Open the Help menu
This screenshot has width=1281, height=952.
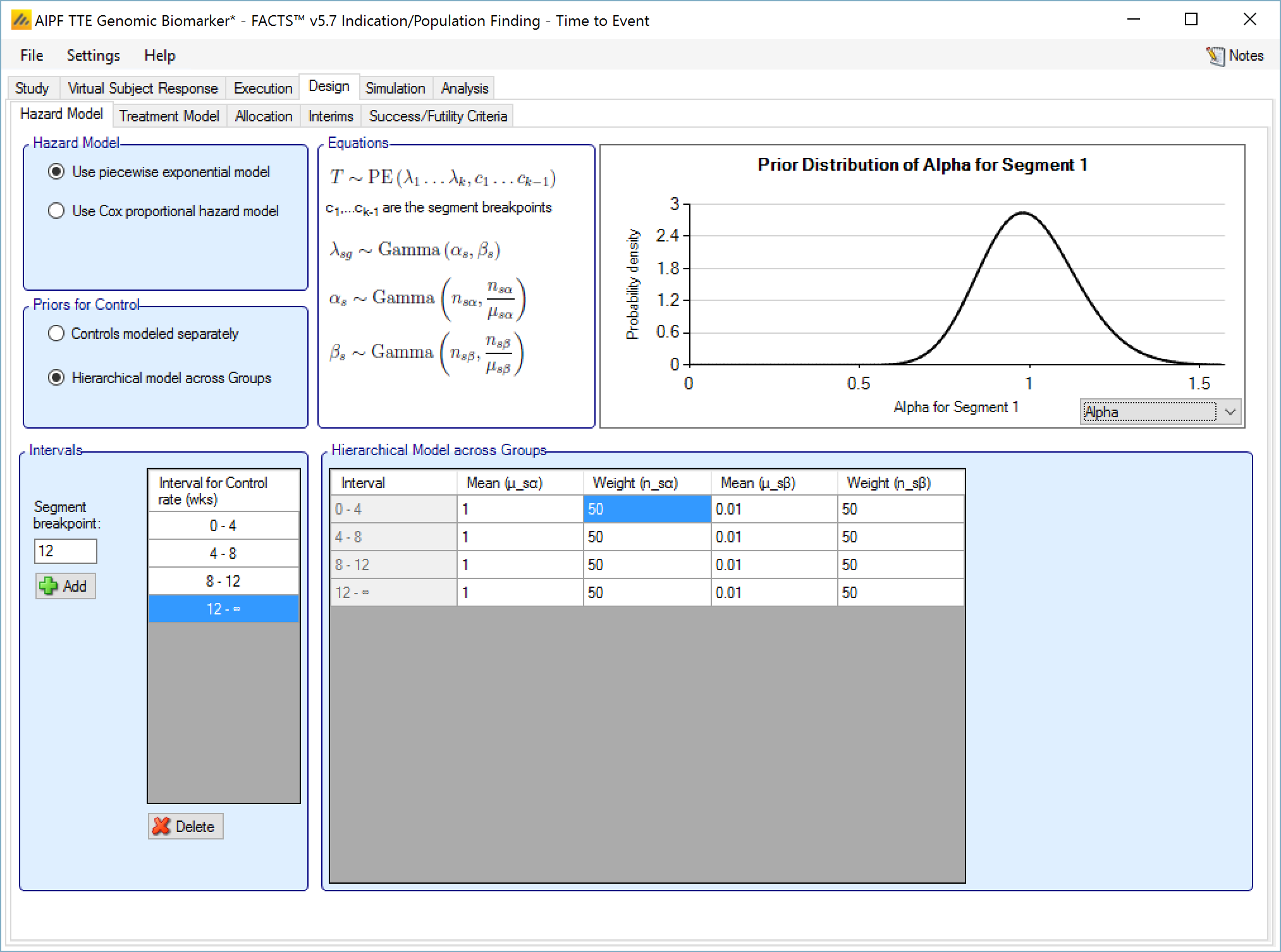pos(159,56)
